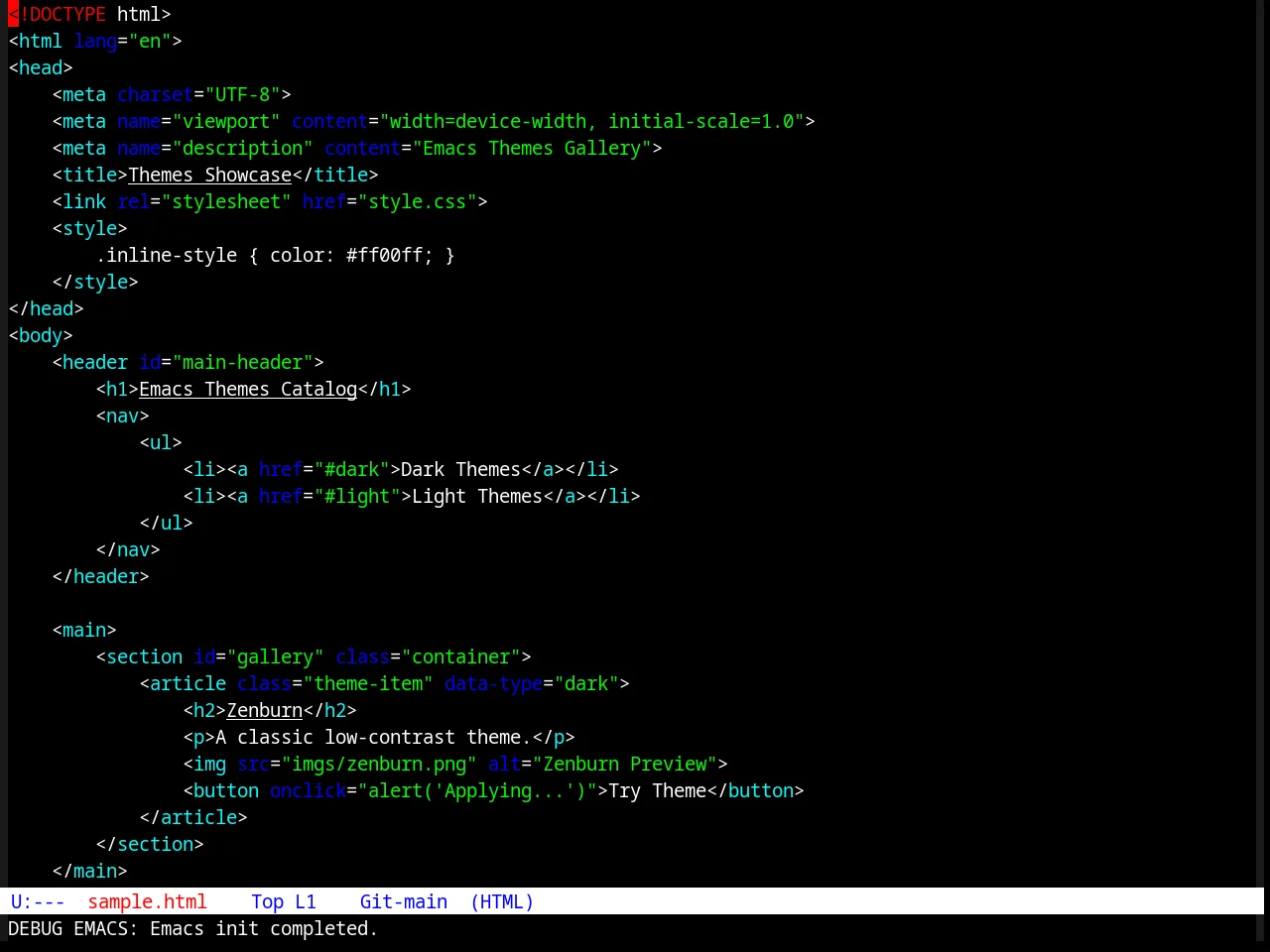Click the closing </section> tag
Viewport: 1270px width, 952px height.
(150, 844)
